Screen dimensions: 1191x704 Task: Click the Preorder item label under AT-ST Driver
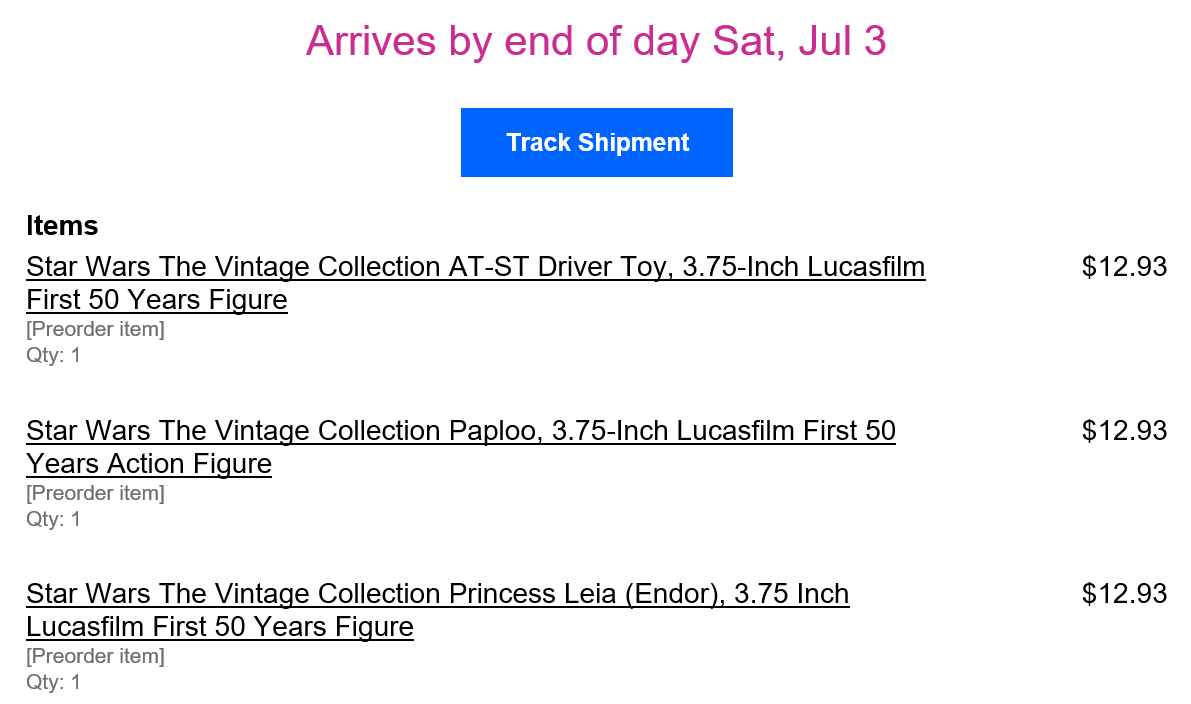[x=95, y=329]
